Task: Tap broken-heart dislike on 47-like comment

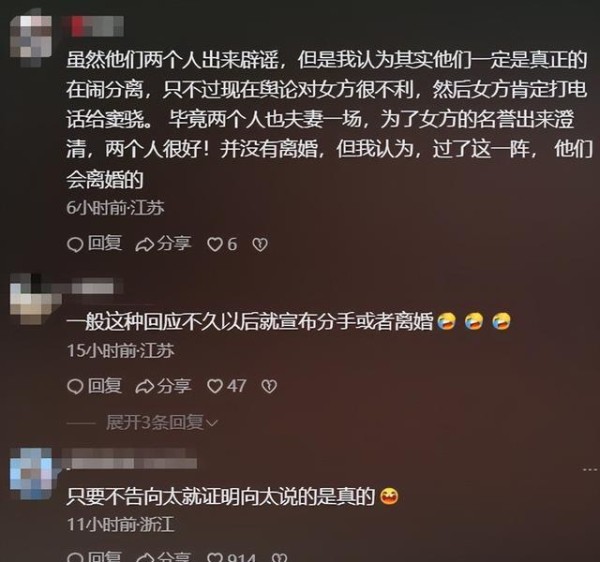Action: (x=269, y=386)
